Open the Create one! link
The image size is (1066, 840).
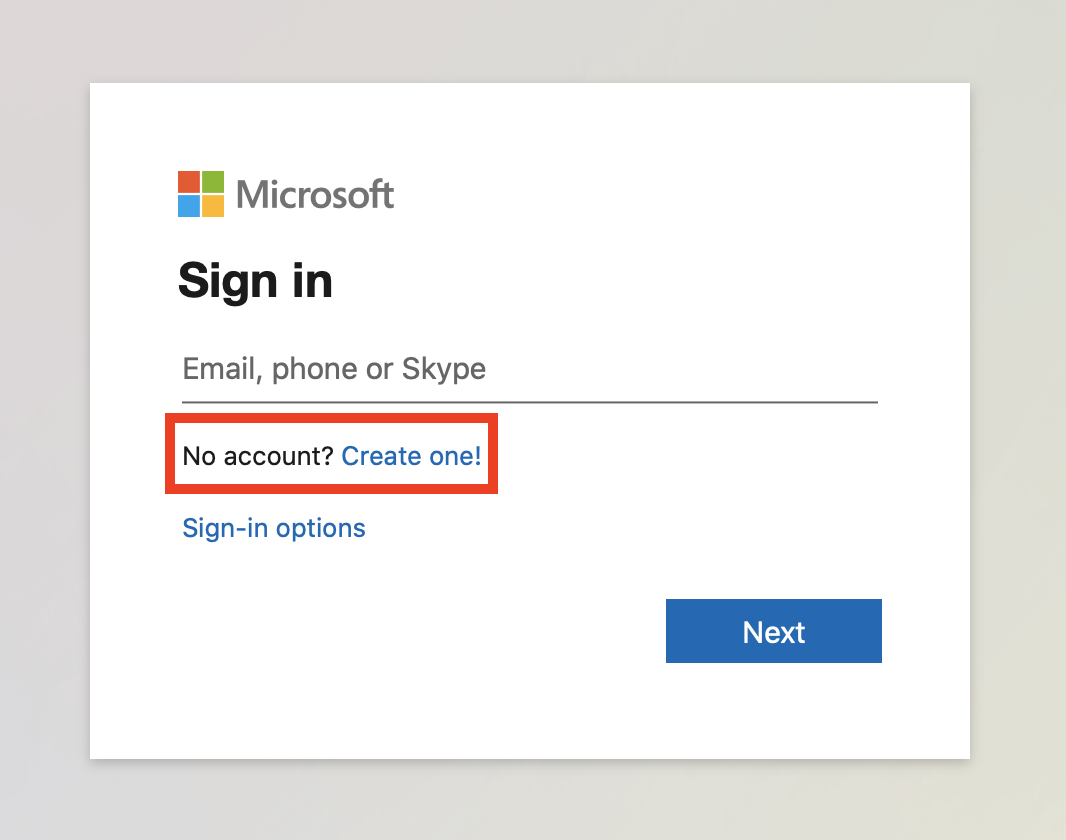[411, 457]
